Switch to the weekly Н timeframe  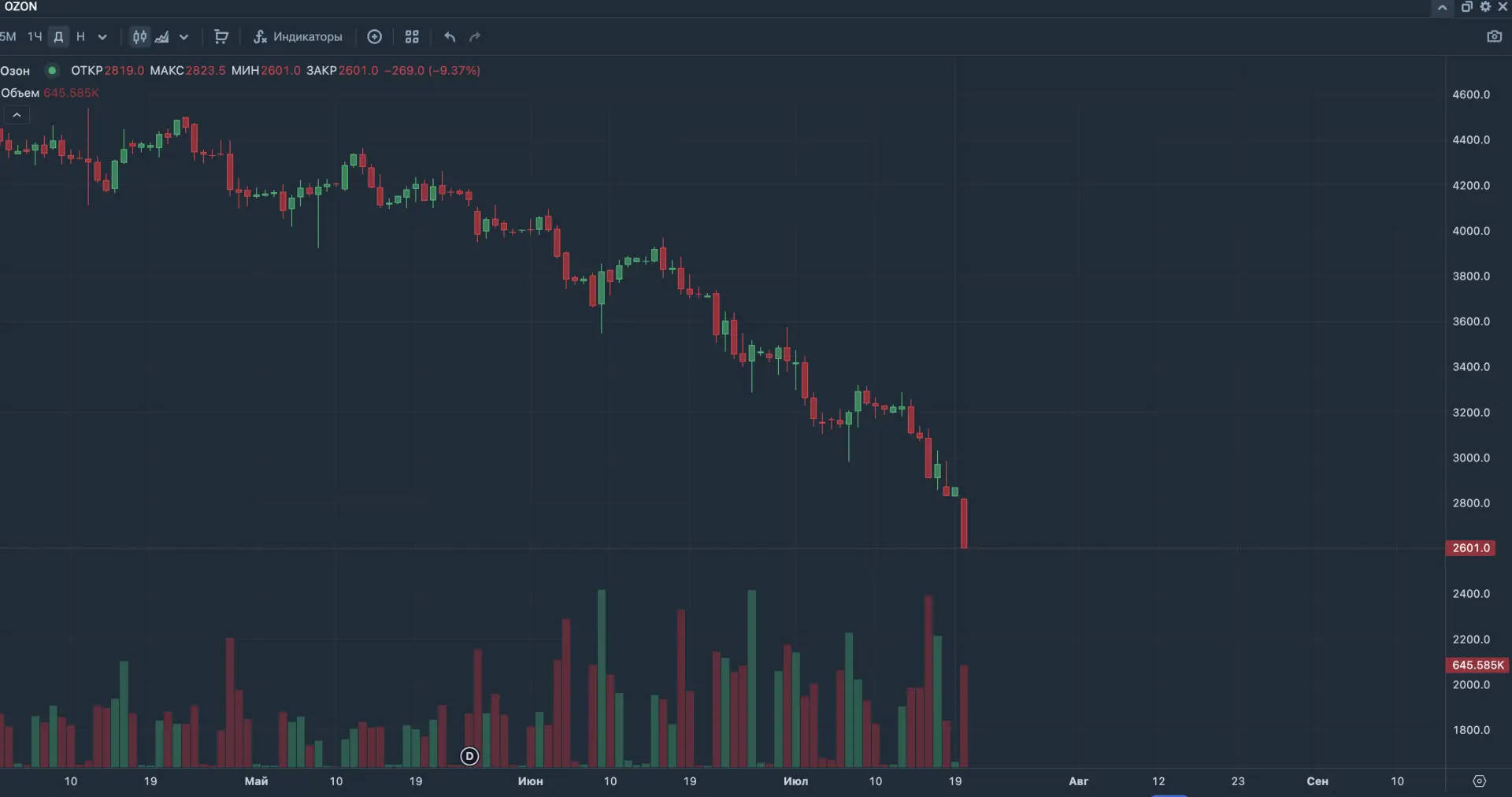point(80,36)
